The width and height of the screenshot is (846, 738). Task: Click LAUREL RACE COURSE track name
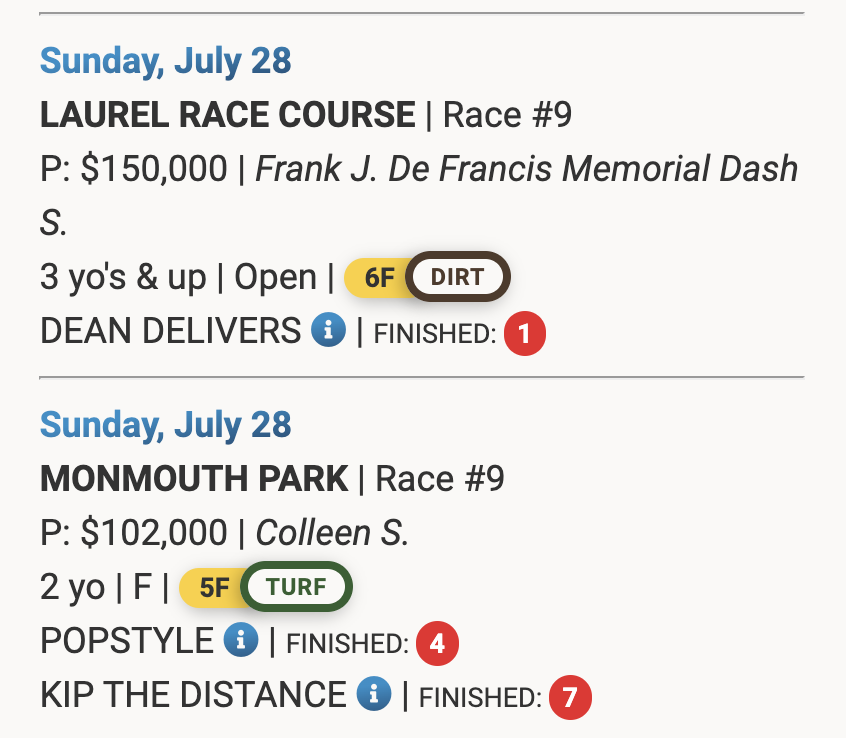(x=227, y=115)
